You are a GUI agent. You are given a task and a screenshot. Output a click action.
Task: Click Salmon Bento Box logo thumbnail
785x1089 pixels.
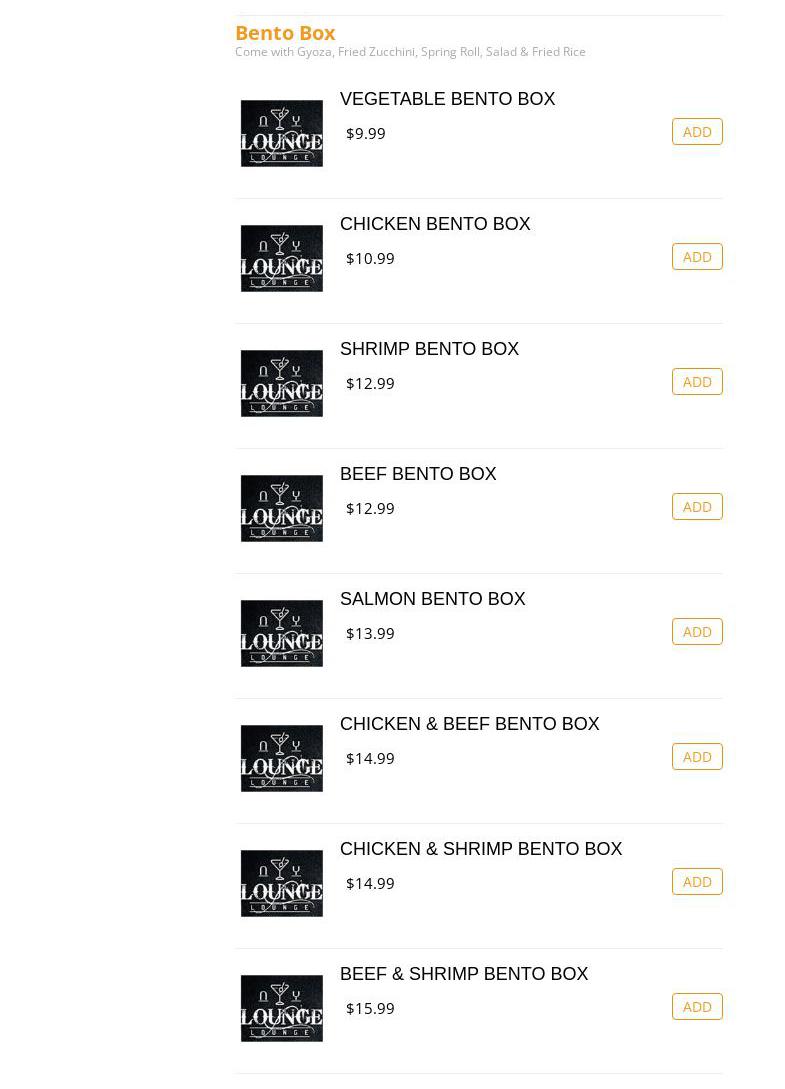pyautogui.click(x=281, y=633)
